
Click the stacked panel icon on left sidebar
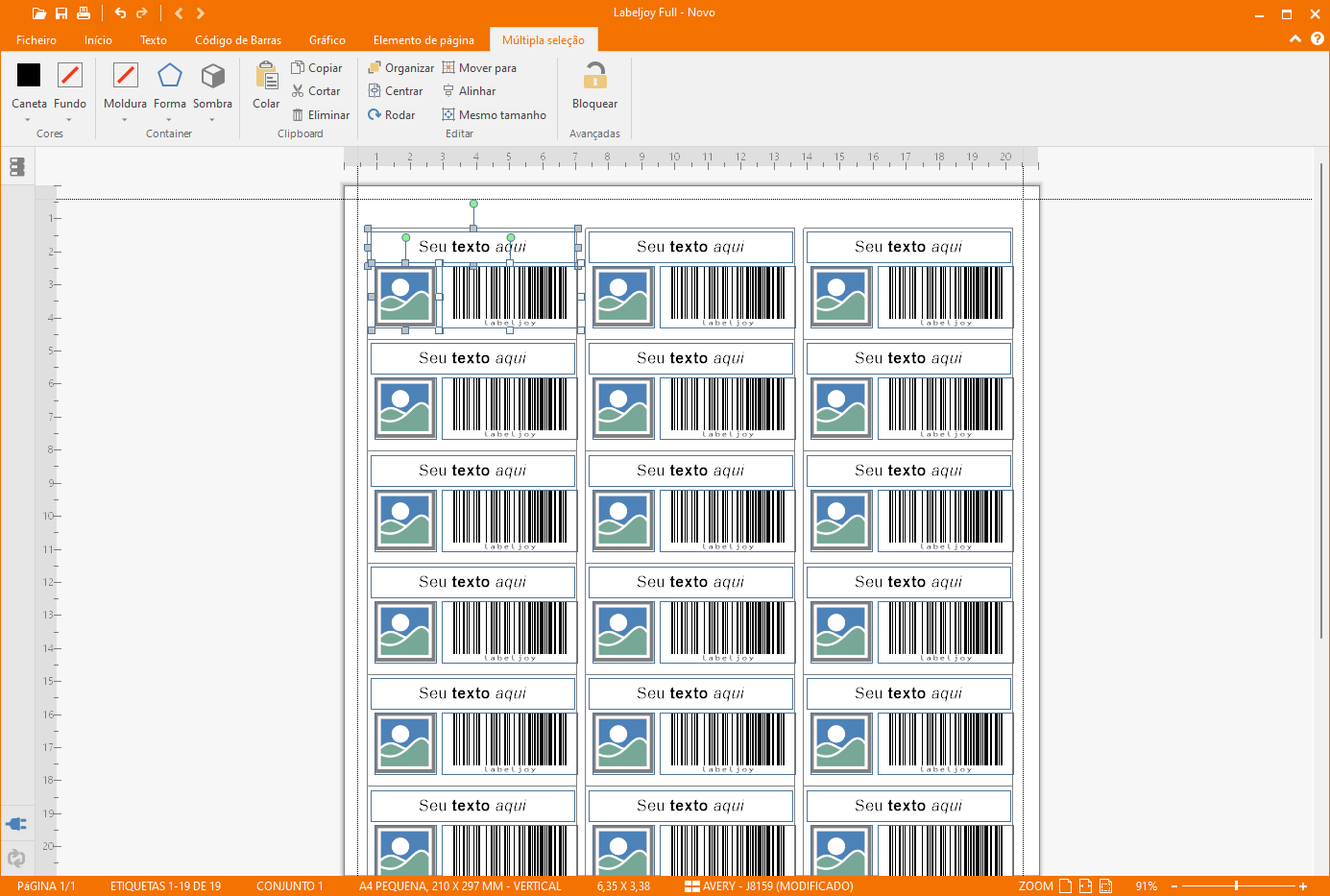pyautogui.click(x=16, y=167)
